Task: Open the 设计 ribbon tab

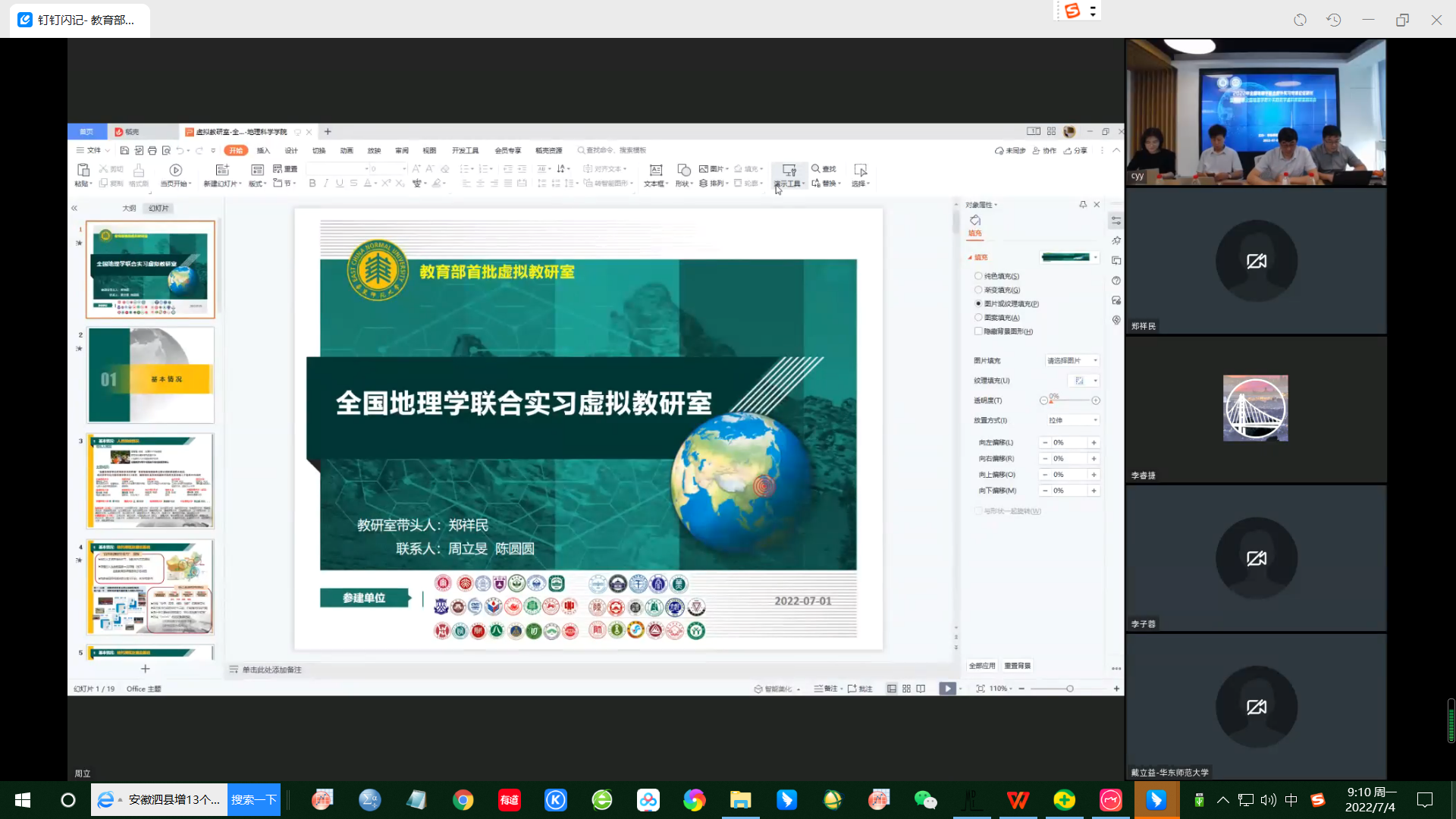Action: 291,151
